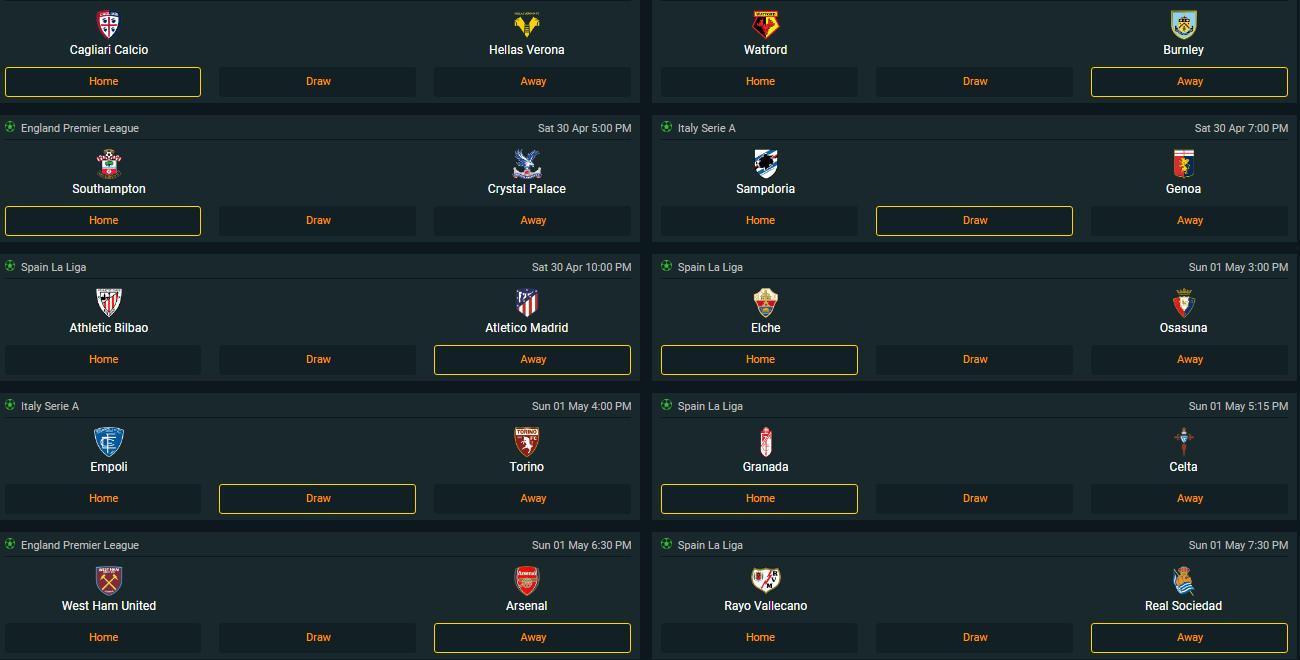This screenshot has height=660, width=1300.
Task: Click the Atletico Madrid crest
Action: point(527,303)
